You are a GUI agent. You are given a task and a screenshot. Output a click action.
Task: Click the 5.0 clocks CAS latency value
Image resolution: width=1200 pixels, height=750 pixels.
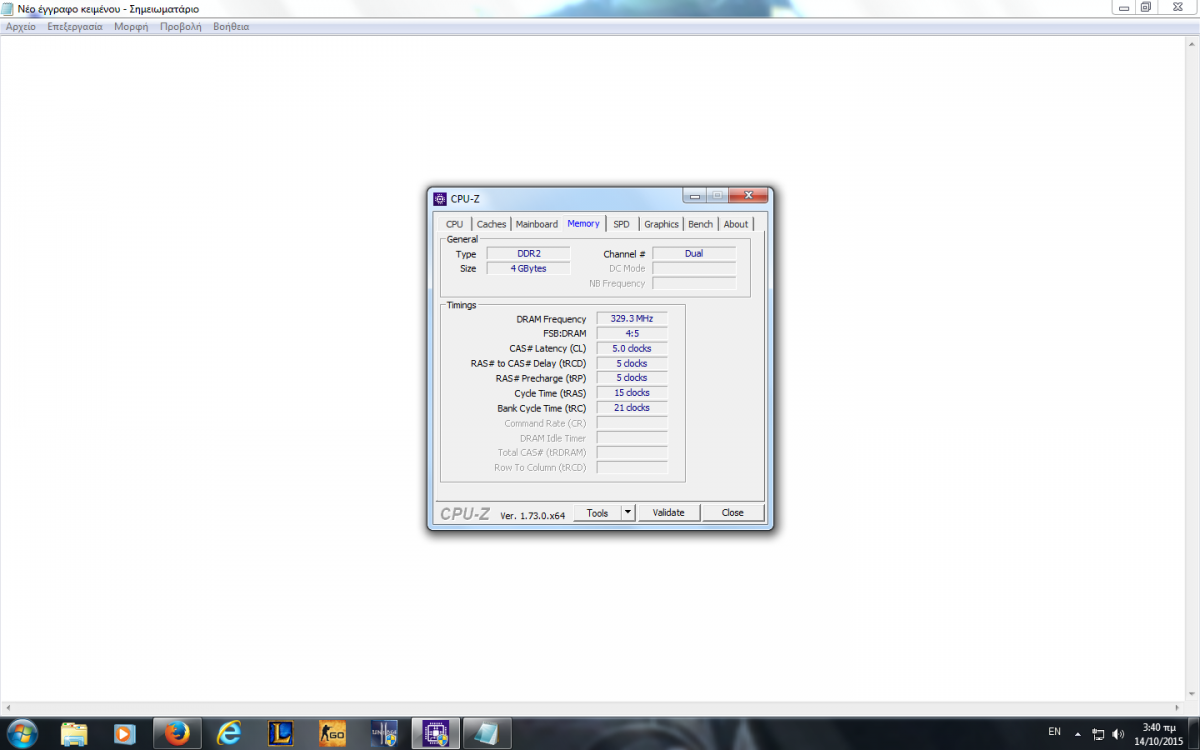pos(632,348)
